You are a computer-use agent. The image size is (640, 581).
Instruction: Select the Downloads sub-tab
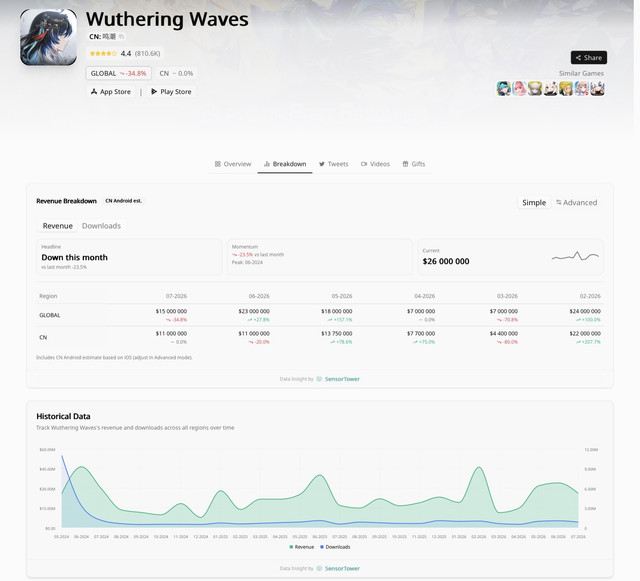[101, 226]
